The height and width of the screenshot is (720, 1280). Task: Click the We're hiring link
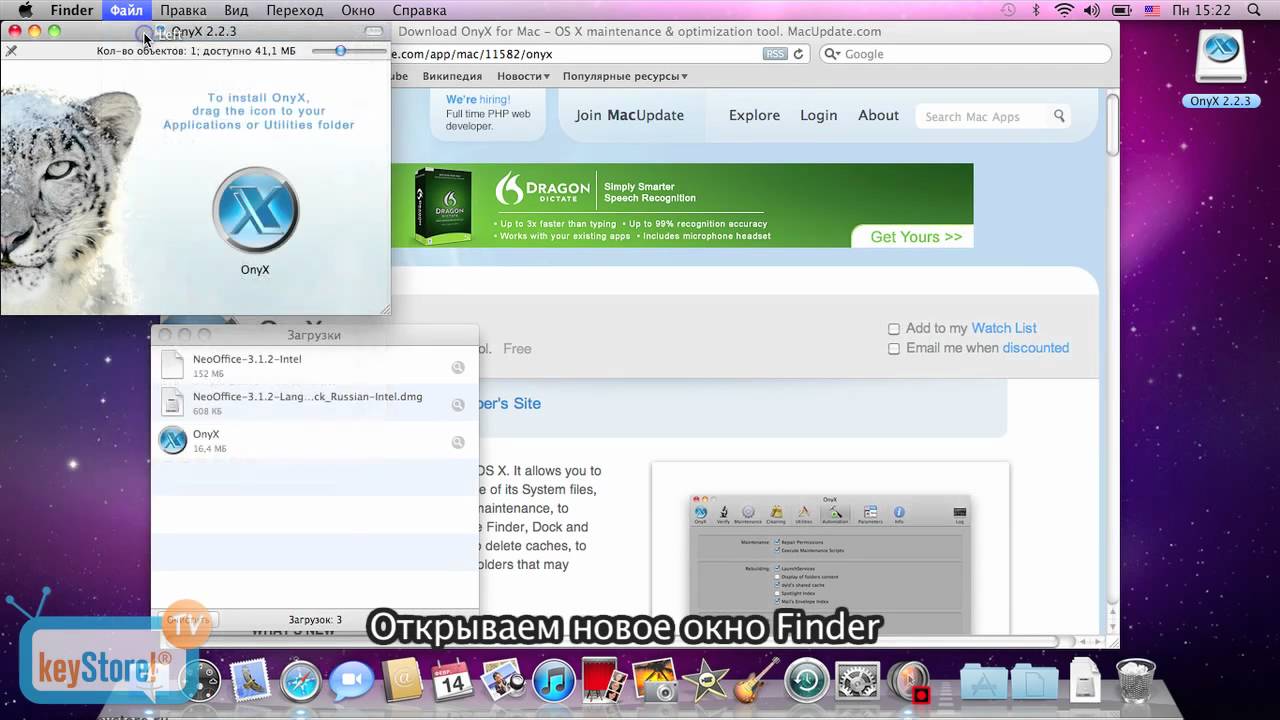click(x=478, y=100)
